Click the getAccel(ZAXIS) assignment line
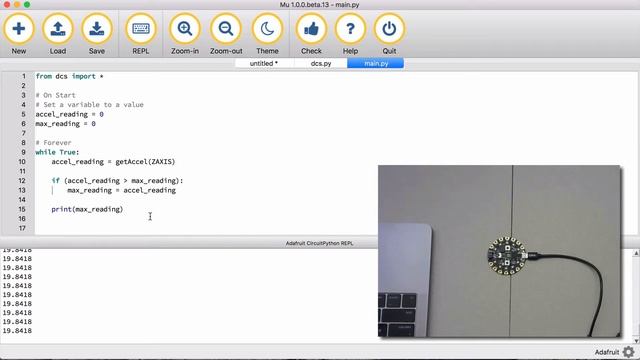This screenshot has height=360, width=640. [x=113, y=162]
